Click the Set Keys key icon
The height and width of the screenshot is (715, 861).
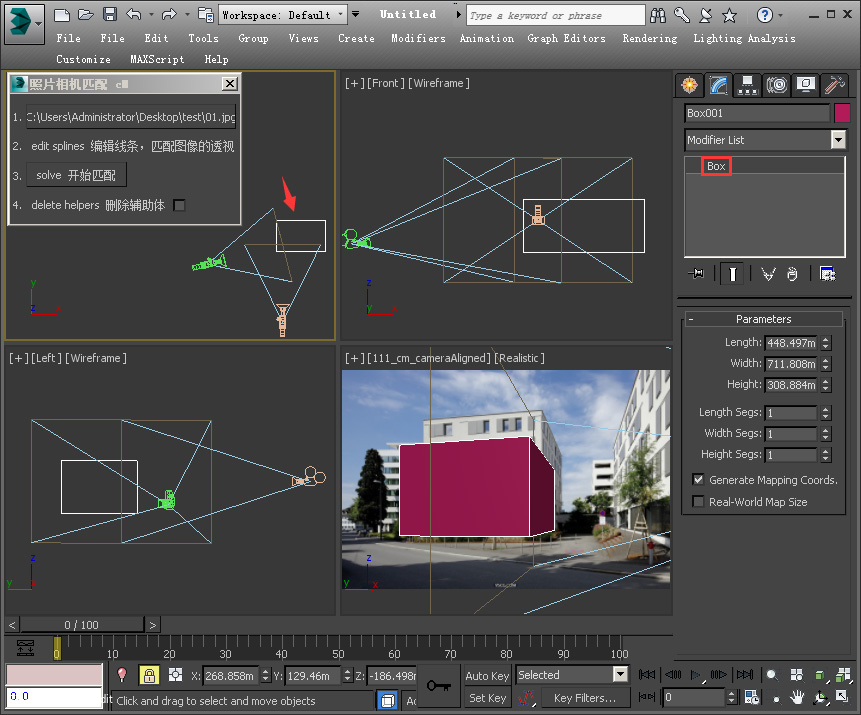coord(438,685)
